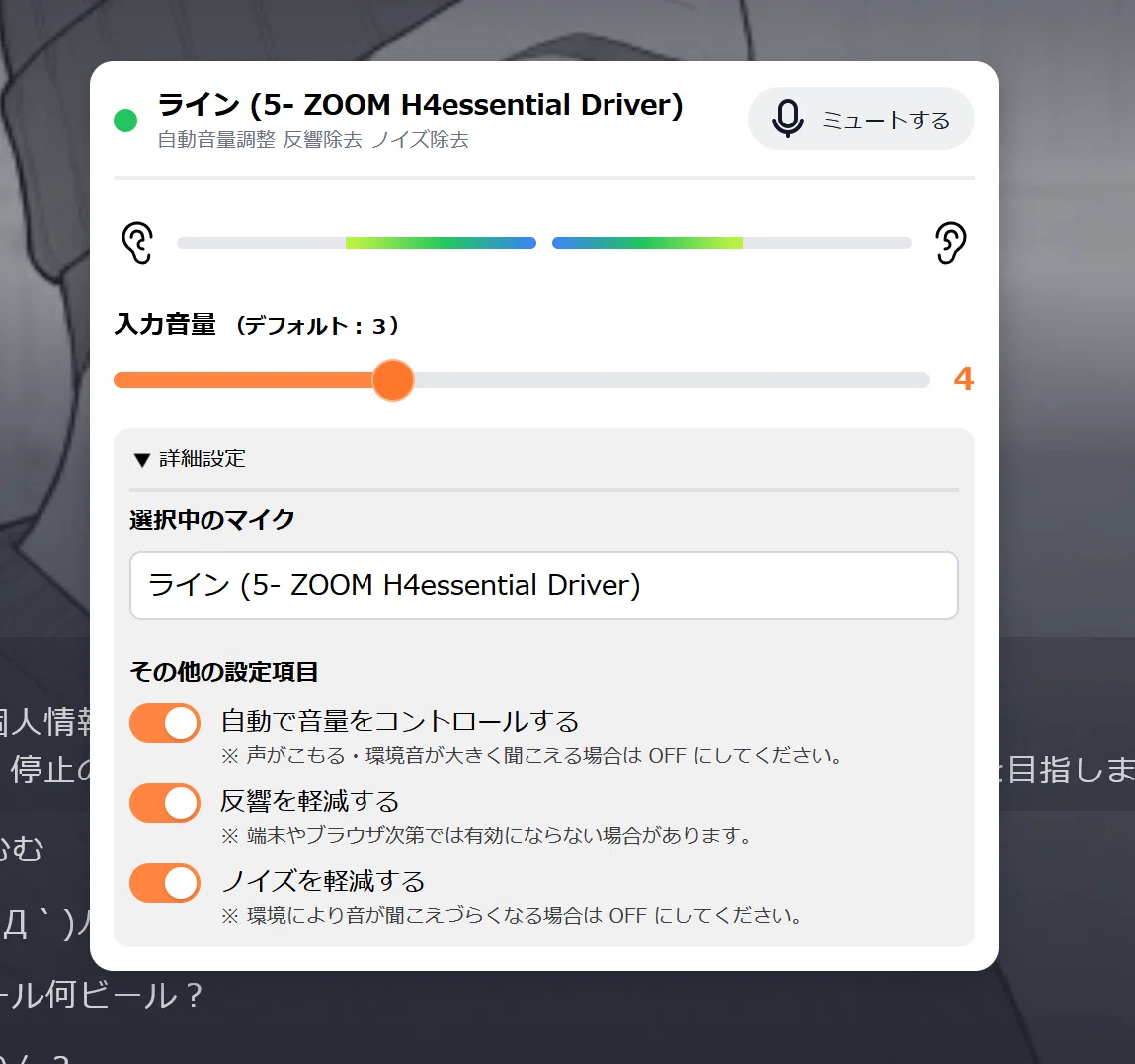Open the 選択中のマイク device dropdown
The height and width of the screenshot is (1064, 1135).
point(544,586)
